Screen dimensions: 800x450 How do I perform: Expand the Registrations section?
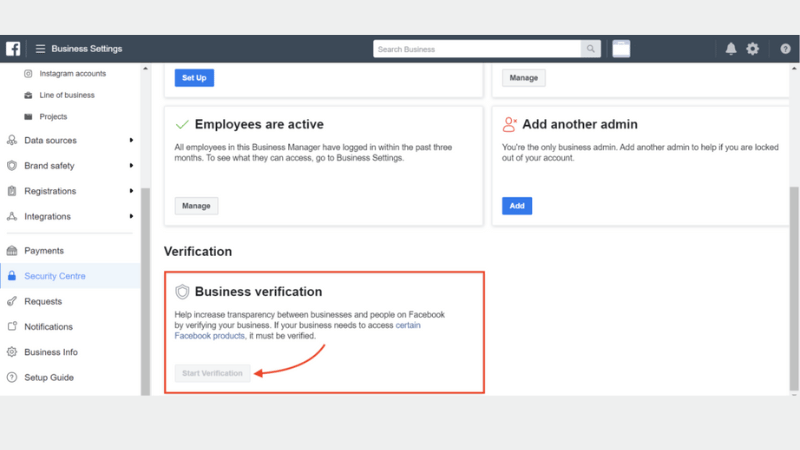pos(131,191)
